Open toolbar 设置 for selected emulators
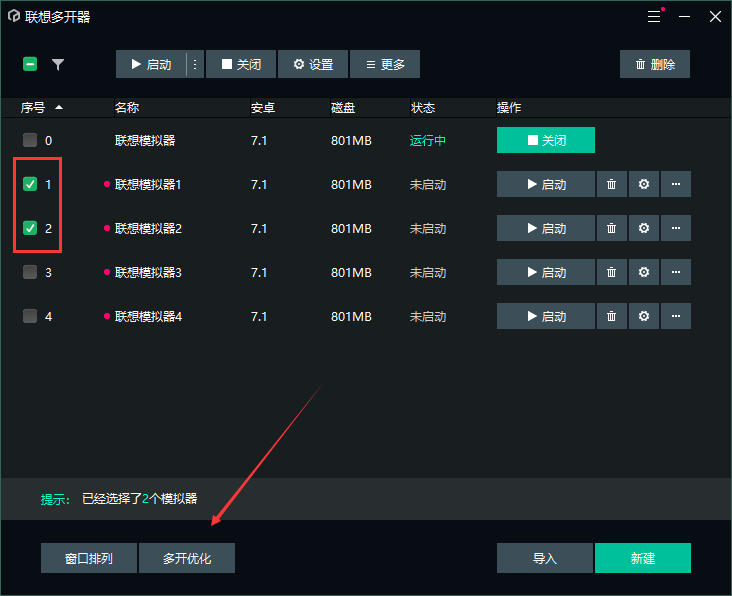The height and width of the screenshot is (596, 732). point(313,64)
